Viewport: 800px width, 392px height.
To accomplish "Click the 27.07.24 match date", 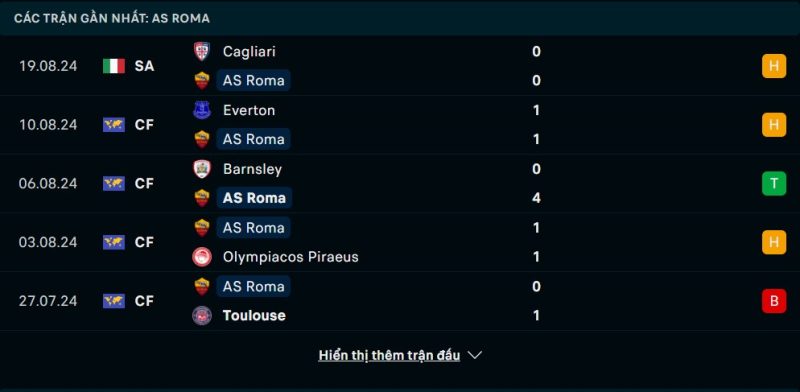I will click(x=48, y=301).
